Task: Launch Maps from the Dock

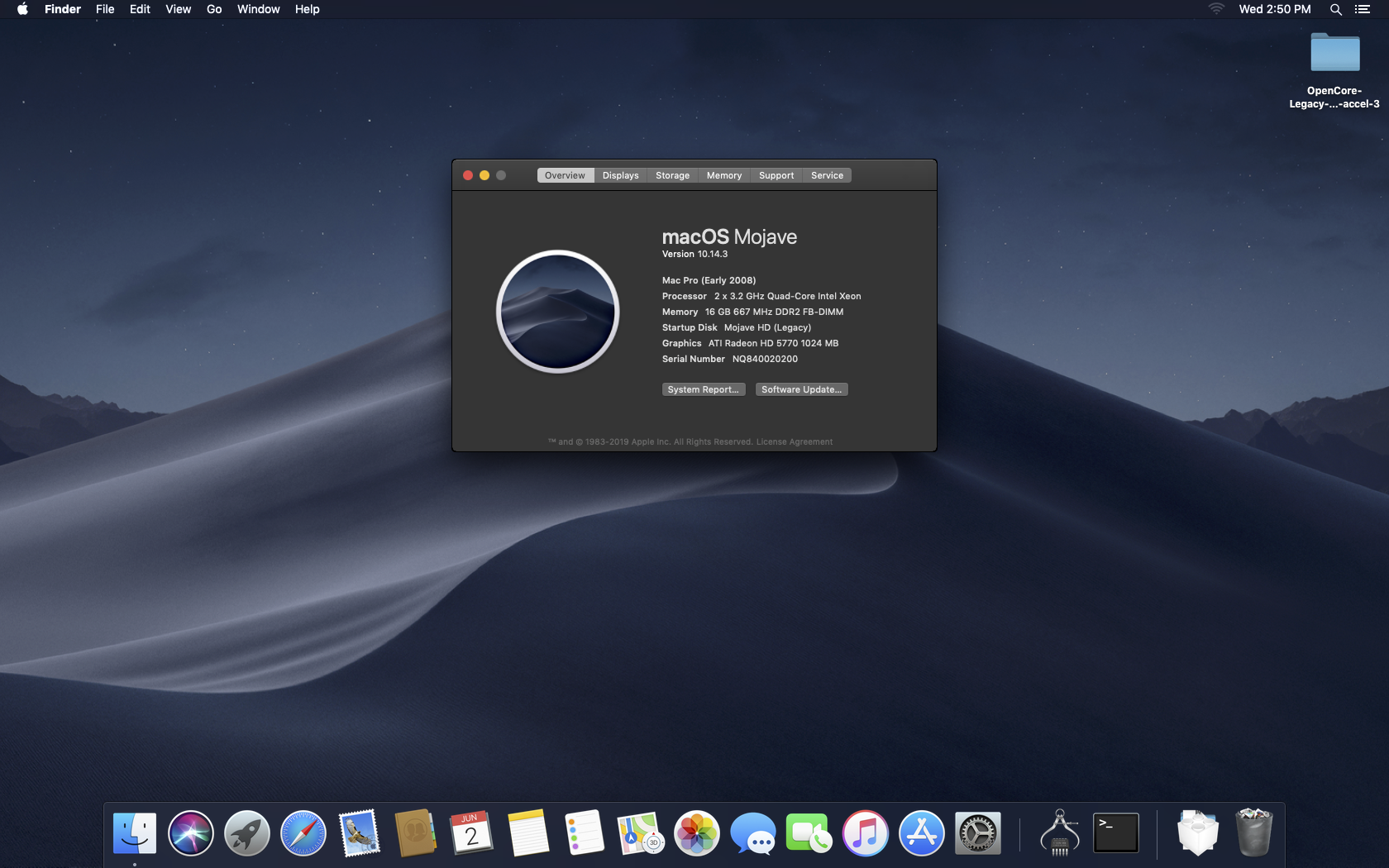Action: [x=641, y=833]
